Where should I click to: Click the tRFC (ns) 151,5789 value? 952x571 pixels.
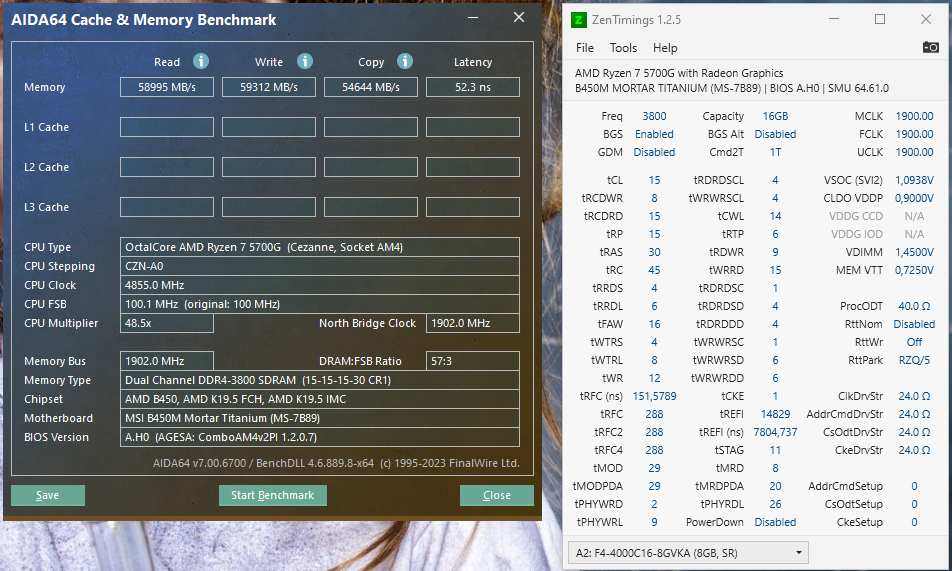tap(654, 396)
